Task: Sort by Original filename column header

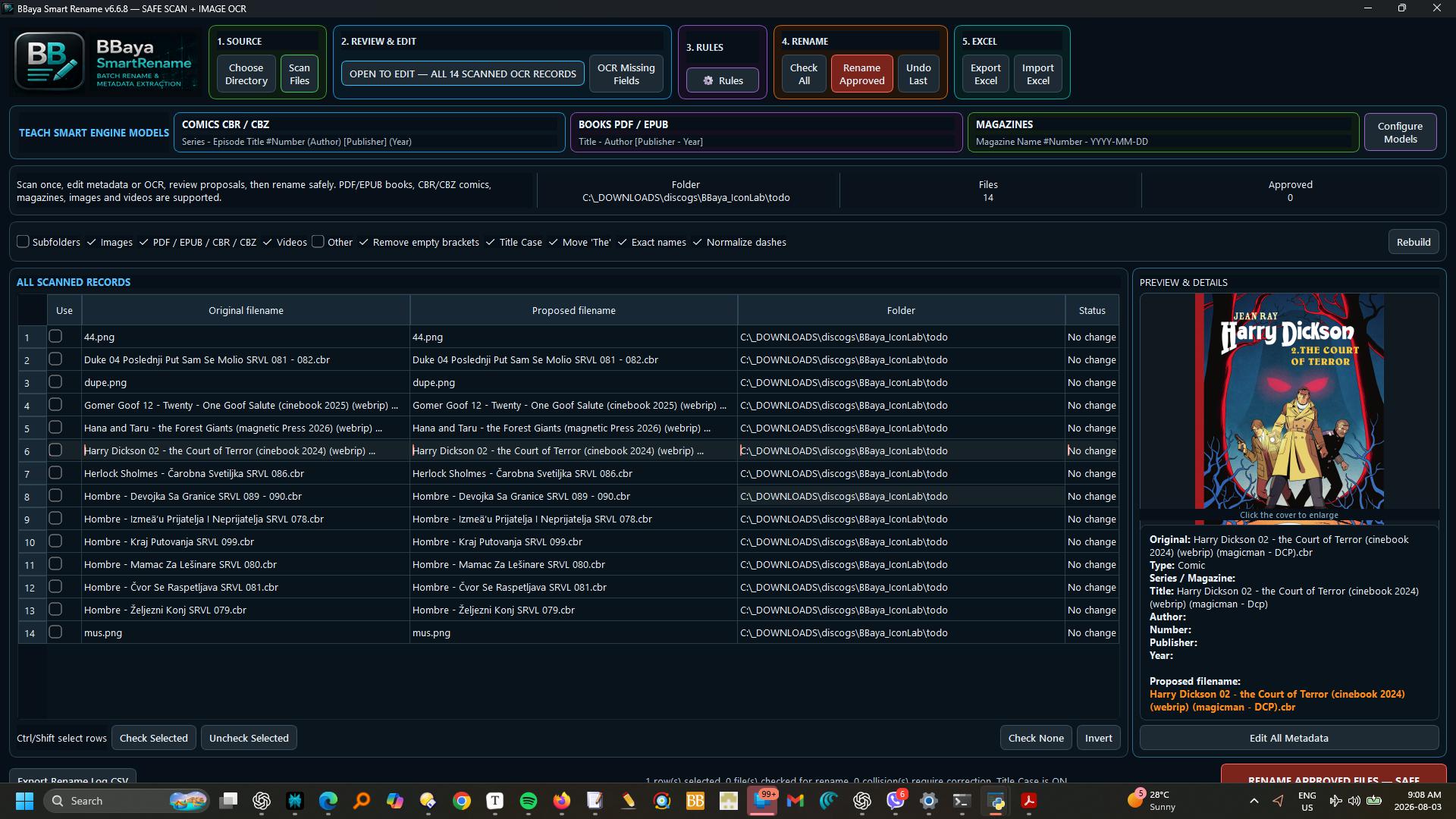Action: (x=246, y=310)
